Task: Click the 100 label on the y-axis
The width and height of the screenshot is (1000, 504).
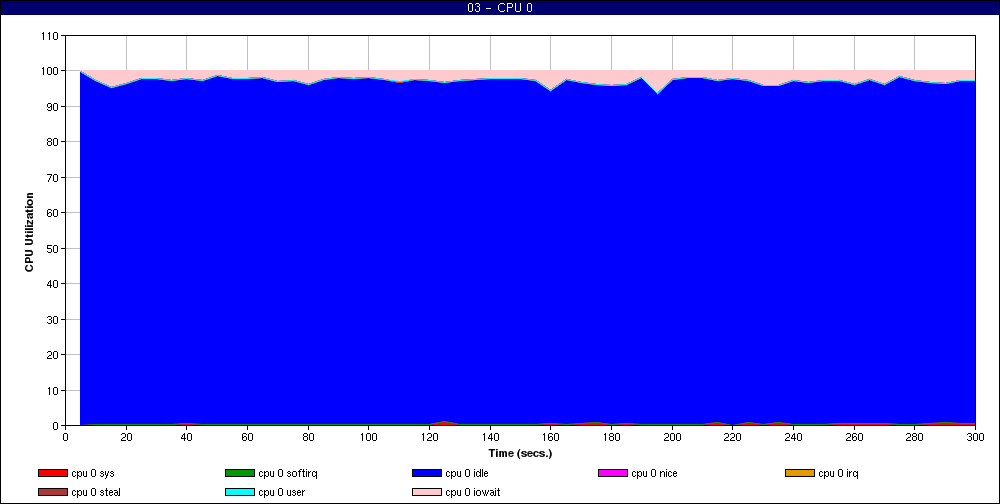Action: click(50, 71)
